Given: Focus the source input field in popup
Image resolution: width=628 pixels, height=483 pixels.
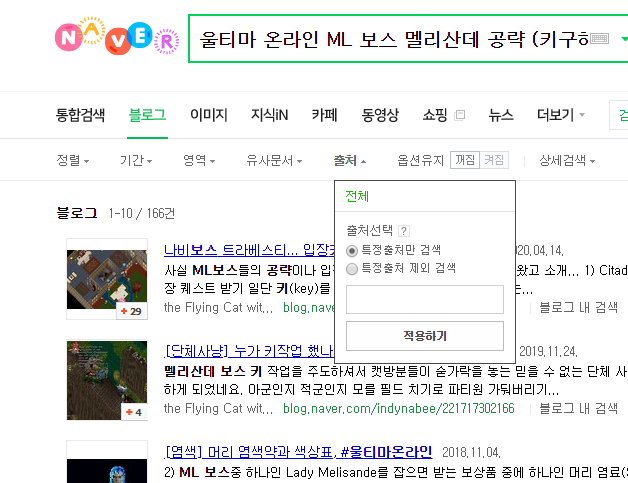Looking at the screenshot, I should click(425, 300).
